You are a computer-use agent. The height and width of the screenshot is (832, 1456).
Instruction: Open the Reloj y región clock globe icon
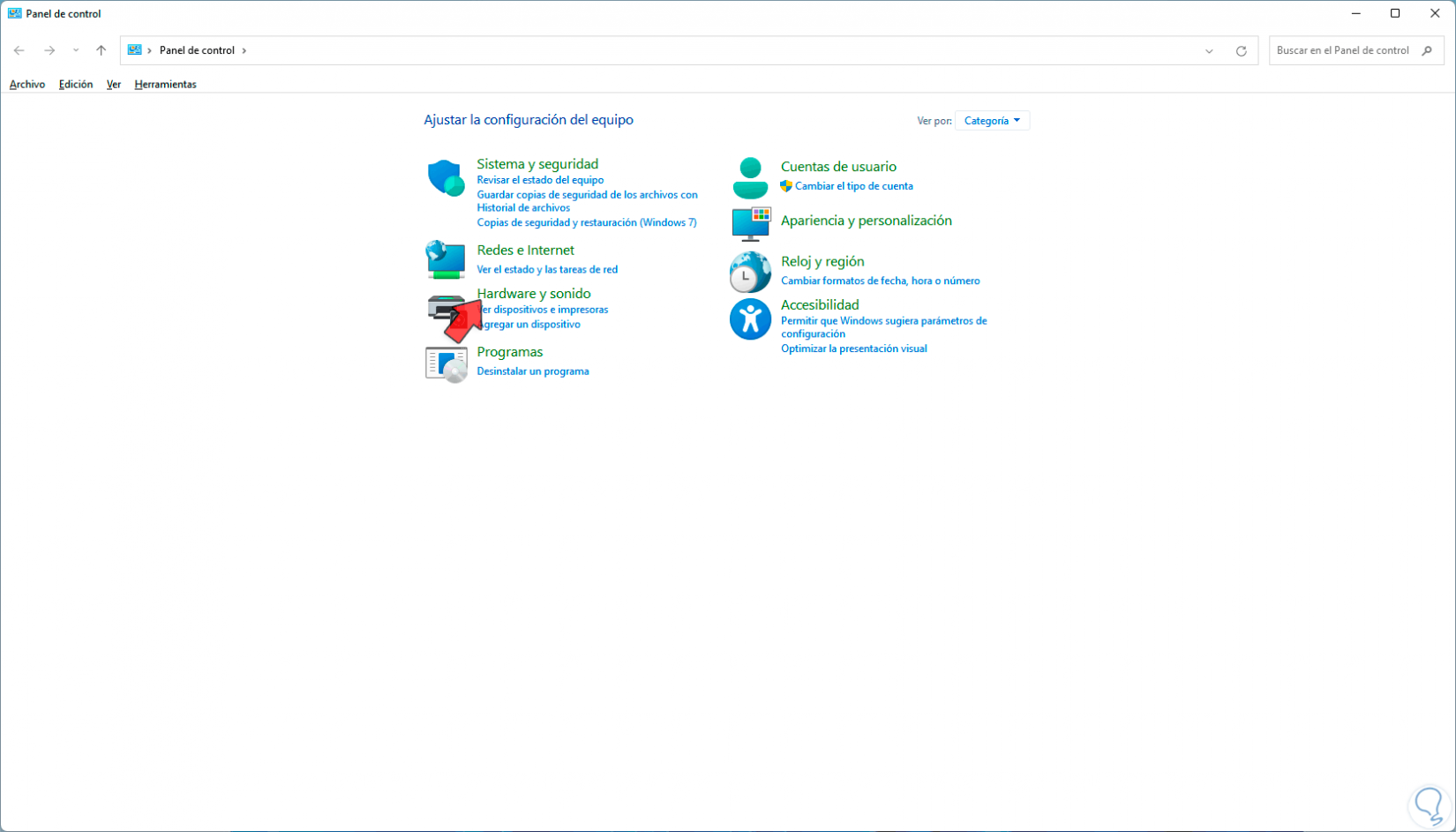tap(750, 272)
